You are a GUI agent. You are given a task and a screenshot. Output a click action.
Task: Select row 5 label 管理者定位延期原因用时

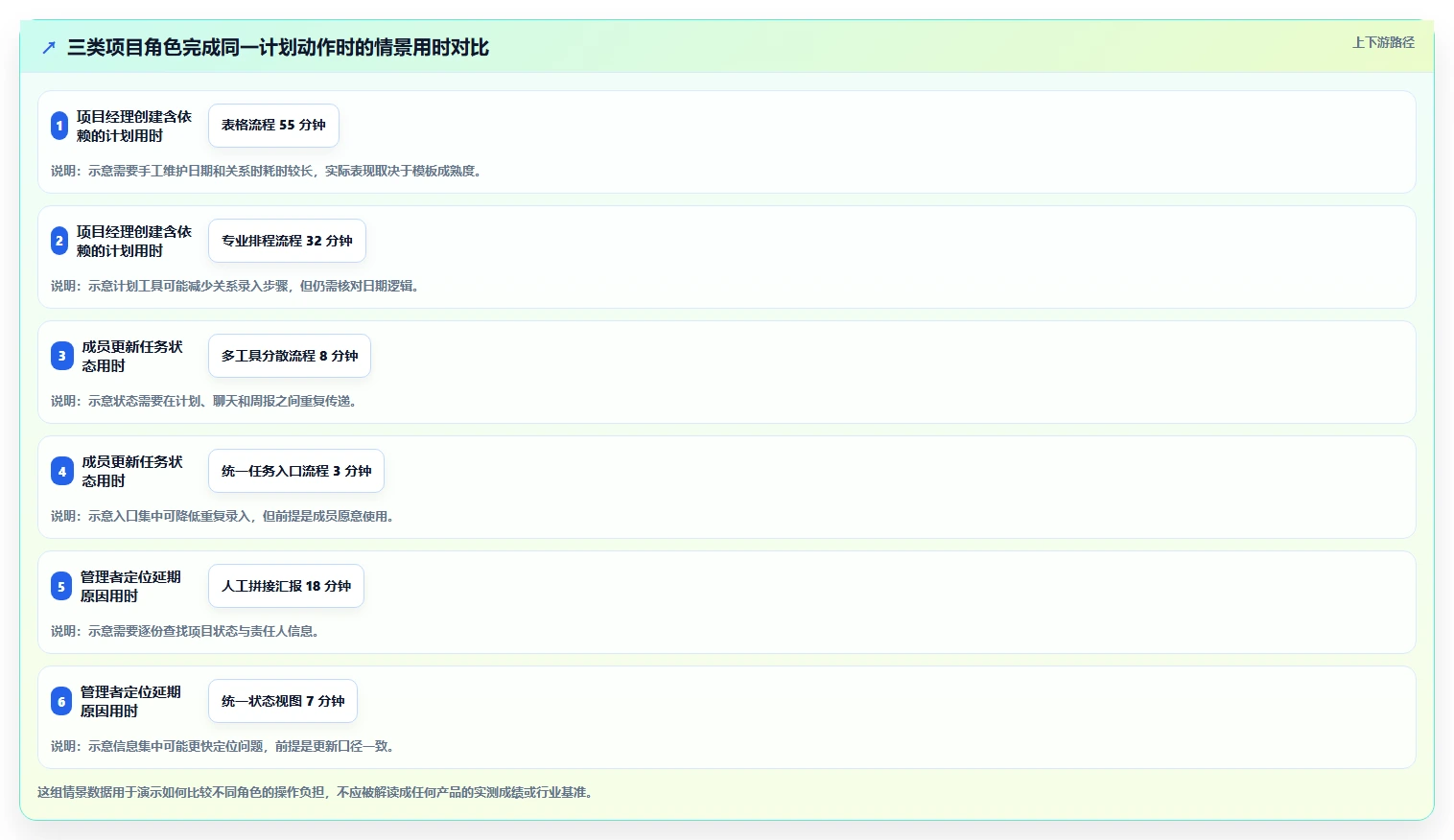pos(130,586)
